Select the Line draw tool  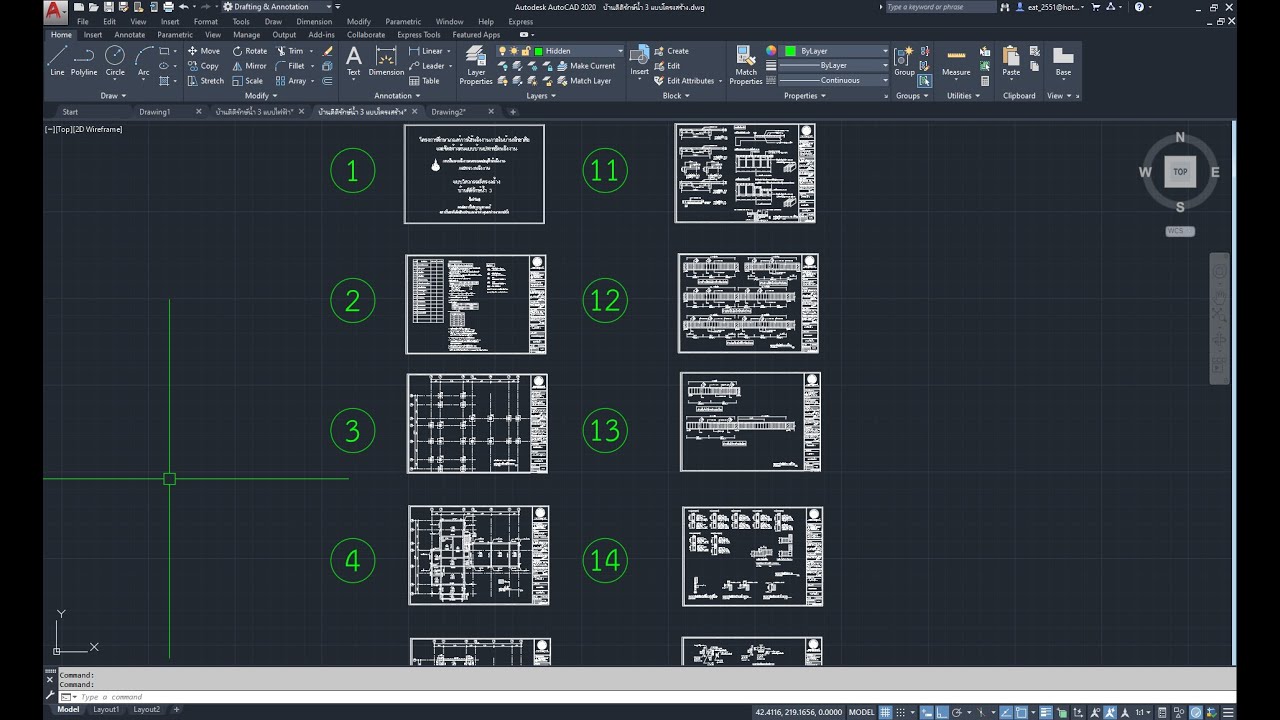tap(57, 60)
